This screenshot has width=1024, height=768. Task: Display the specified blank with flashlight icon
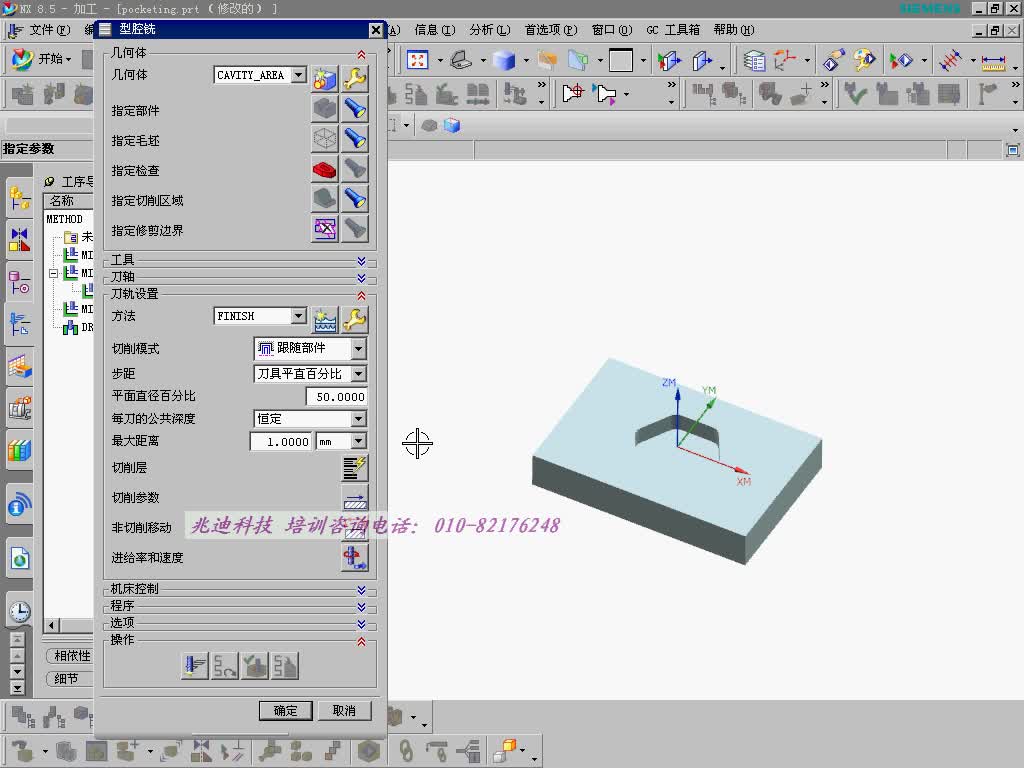coord(355,138)
